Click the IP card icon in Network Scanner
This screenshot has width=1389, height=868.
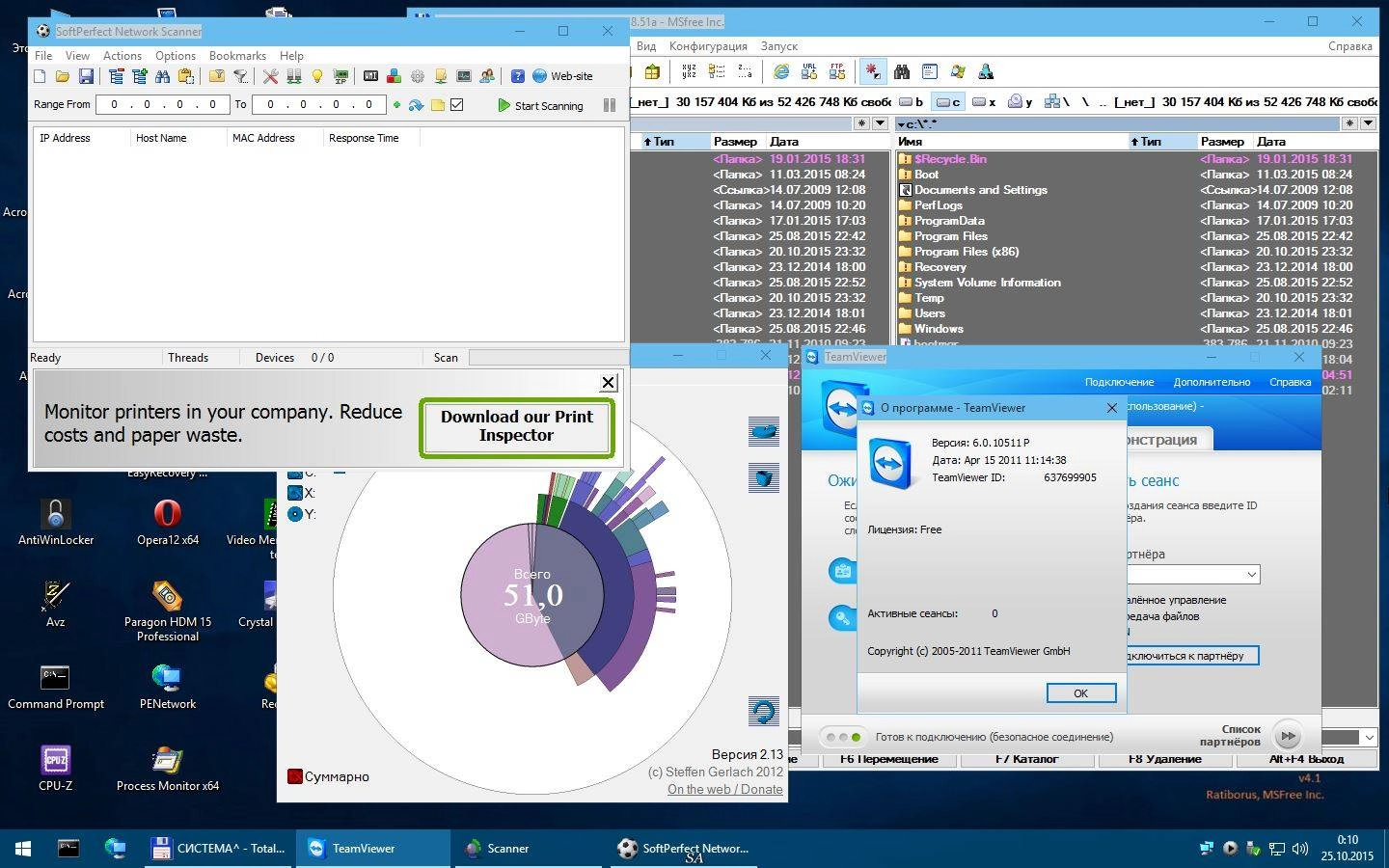[340, 76]
